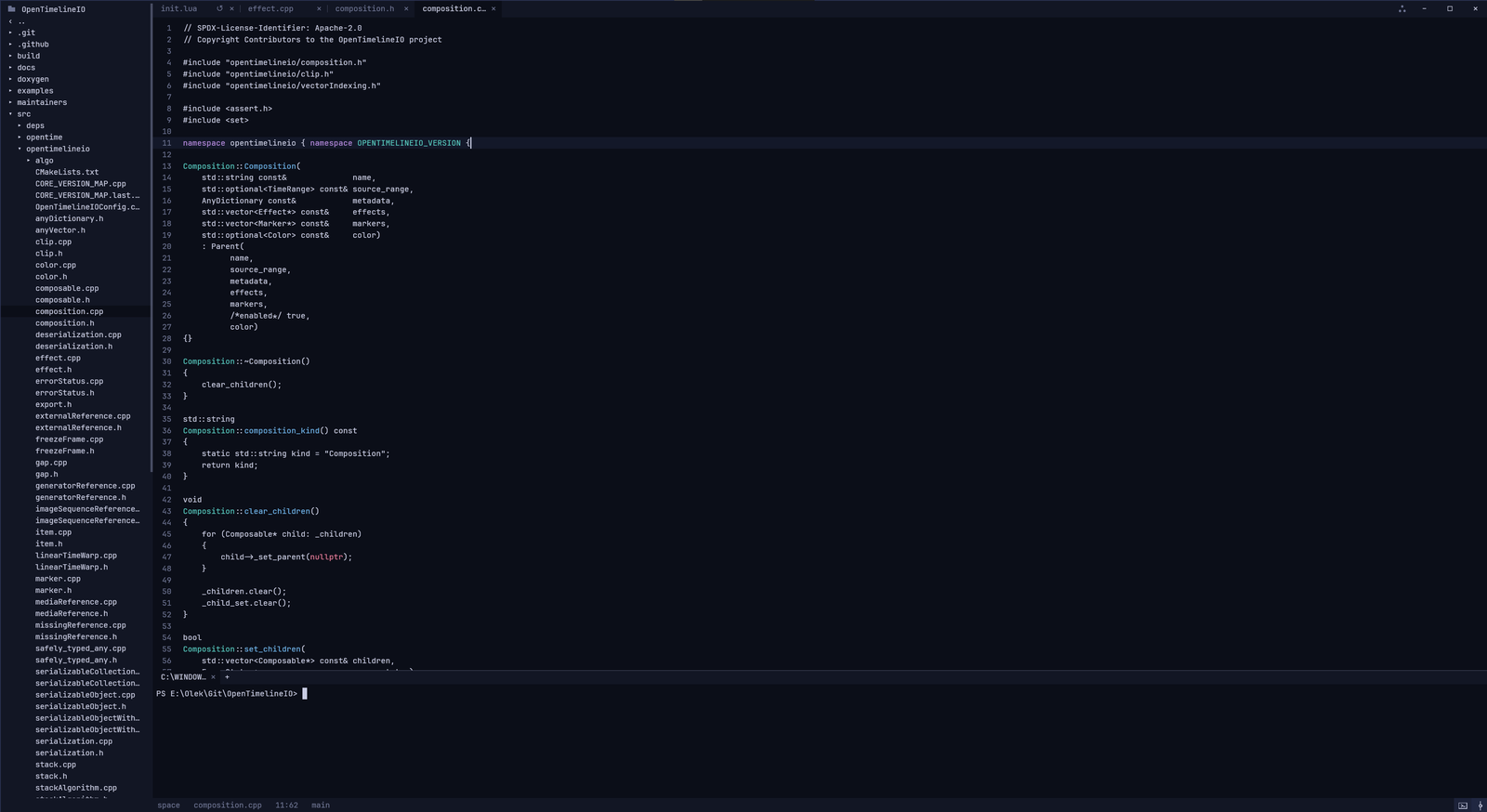Switch to the composition.h tab
The height and width of the screenshot is (812, 1487).
[x=364, y=8]
